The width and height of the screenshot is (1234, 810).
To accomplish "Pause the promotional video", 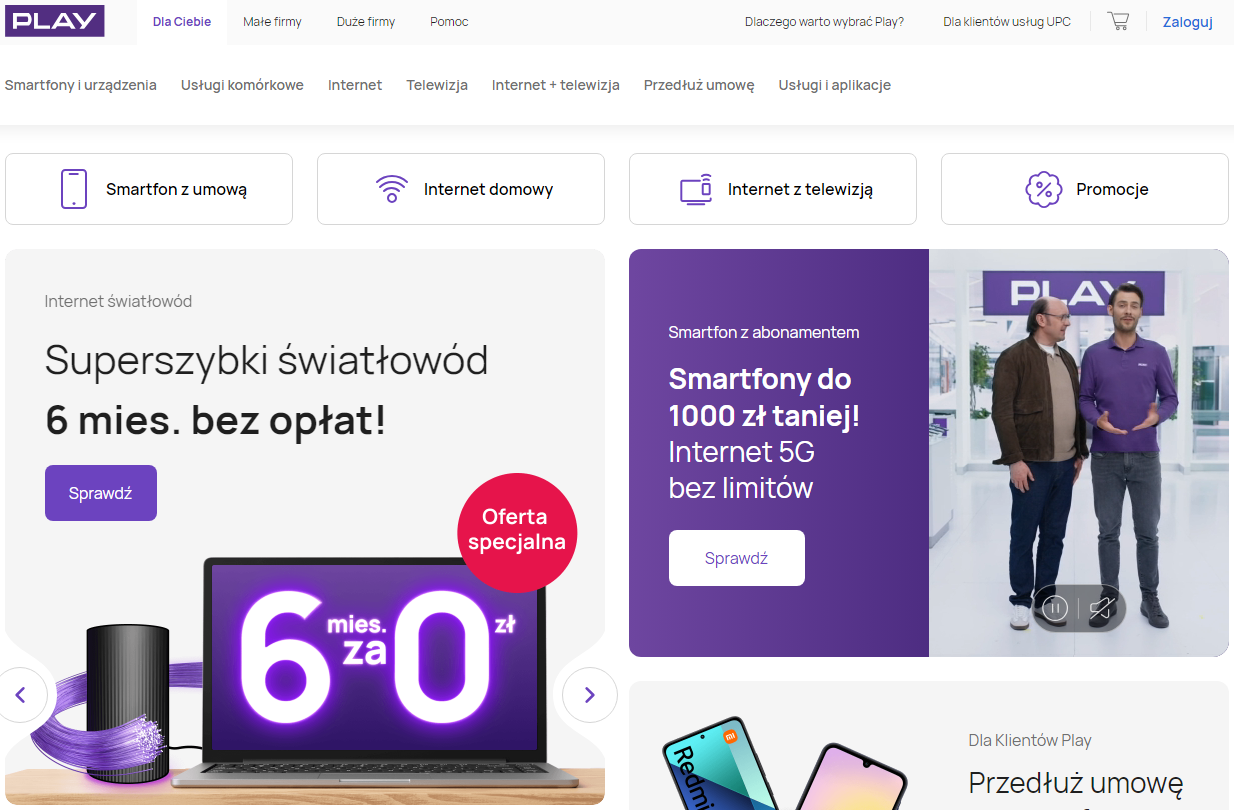I will pos(1055,608).
